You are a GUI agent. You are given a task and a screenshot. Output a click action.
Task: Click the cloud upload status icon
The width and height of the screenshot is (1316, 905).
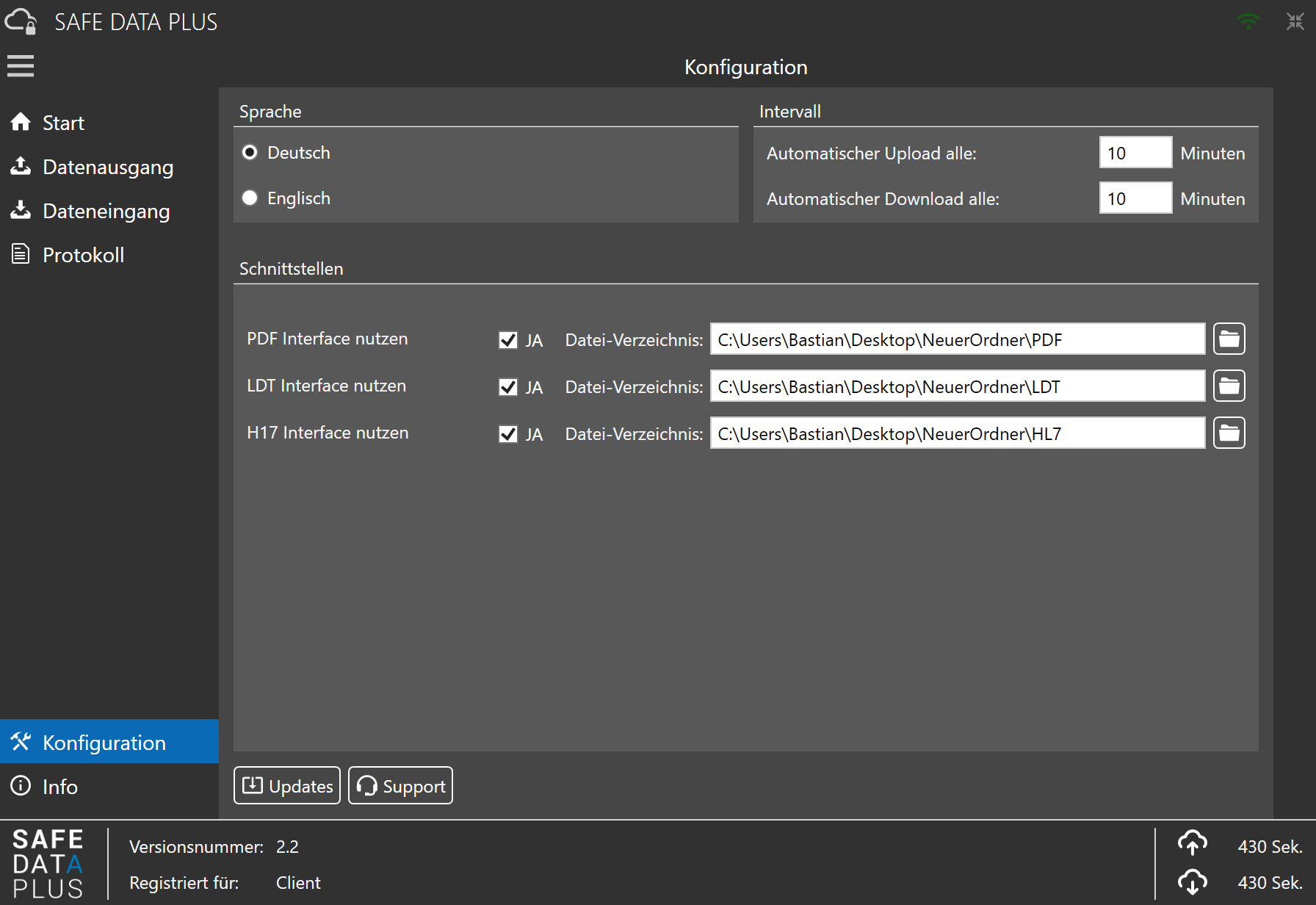1192,843
